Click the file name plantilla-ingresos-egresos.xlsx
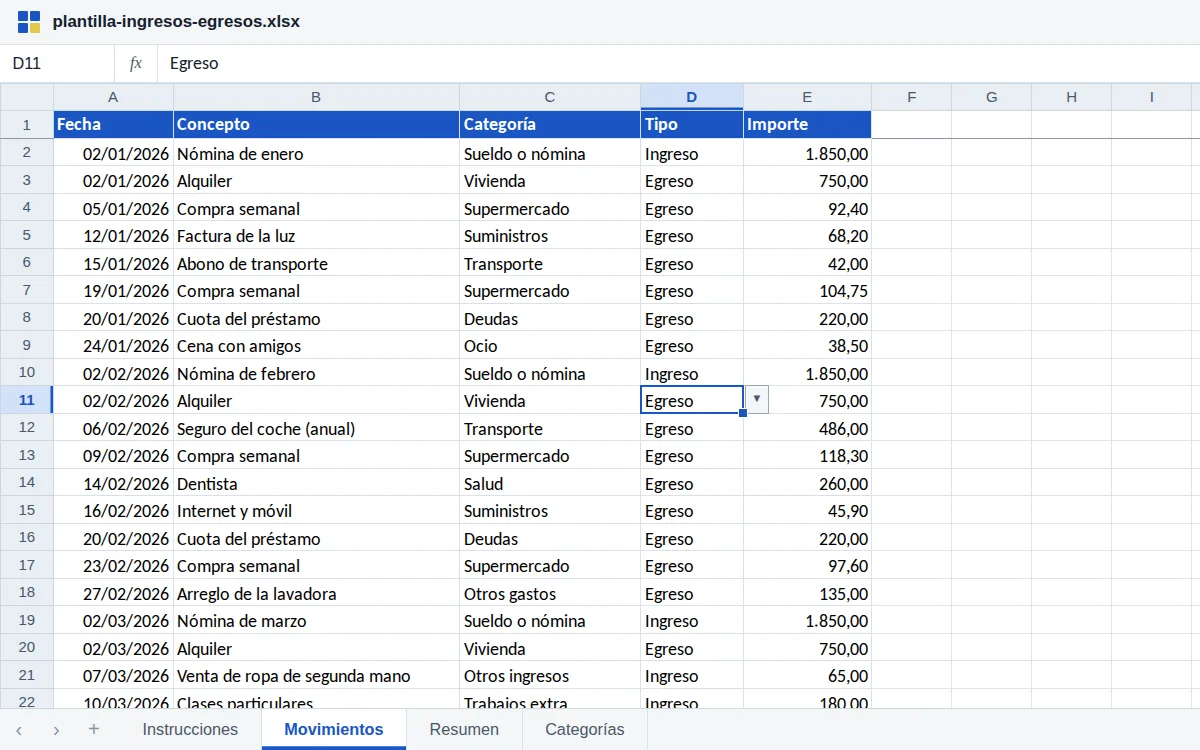The height and width of the screenshot is (750, 1200). click(x=176, y=22)
